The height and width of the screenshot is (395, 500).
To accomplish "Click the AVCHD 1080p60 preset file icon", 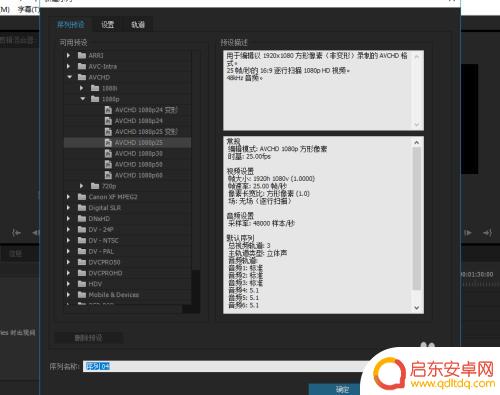I will (x=108, y=175).
